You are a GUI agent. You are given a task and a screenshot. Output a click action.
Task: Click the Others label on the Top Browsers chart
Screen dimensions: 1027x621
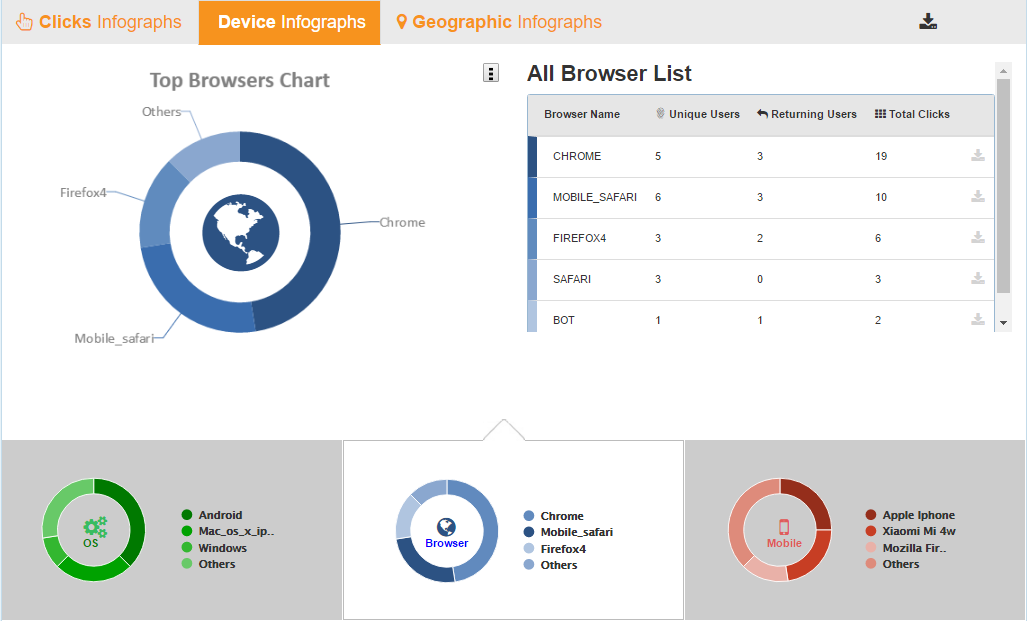(161, 112)
